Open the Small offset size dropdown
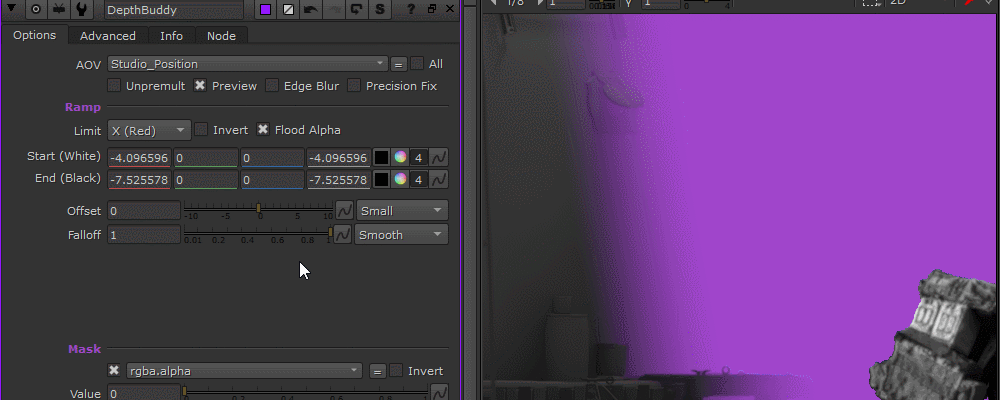Viewport: 1000px width, 400px height. coord(402,211)
